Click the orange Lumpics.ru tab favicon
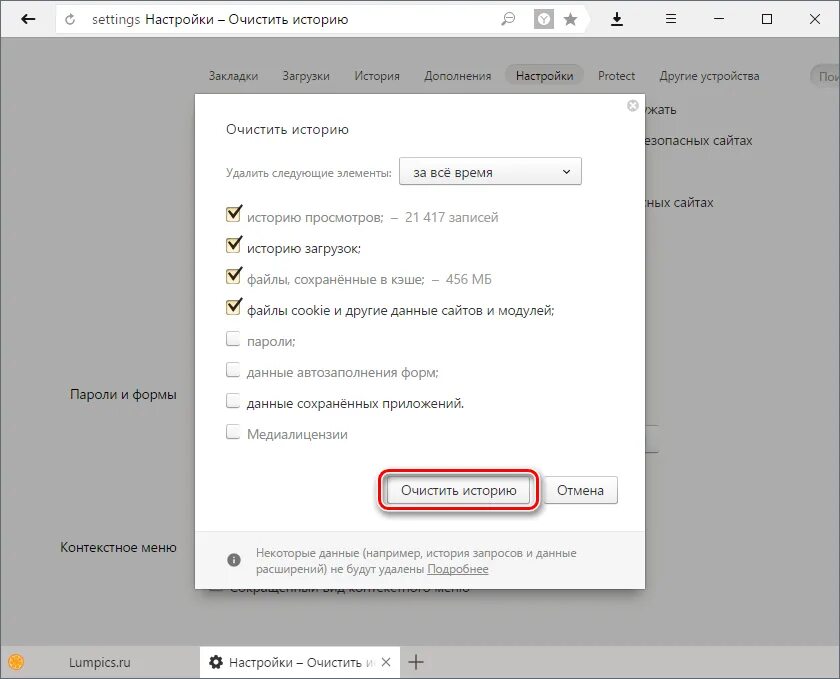 [17, 662]
